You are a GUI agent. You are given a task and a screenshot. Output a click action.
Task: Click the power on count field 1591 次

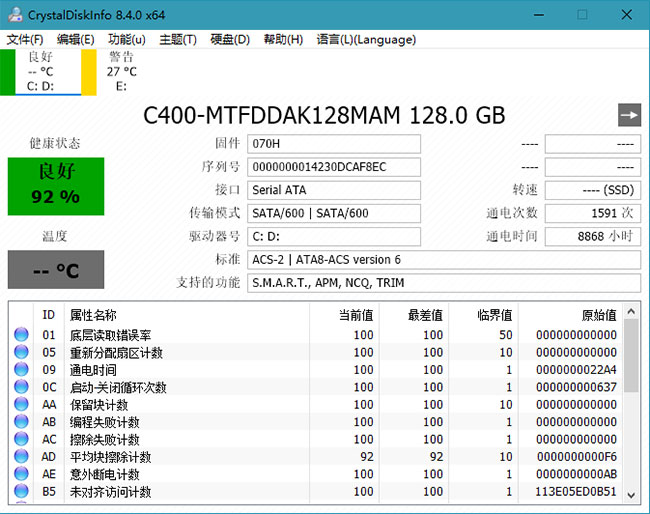pyautogui.click(x=593, y=213)
